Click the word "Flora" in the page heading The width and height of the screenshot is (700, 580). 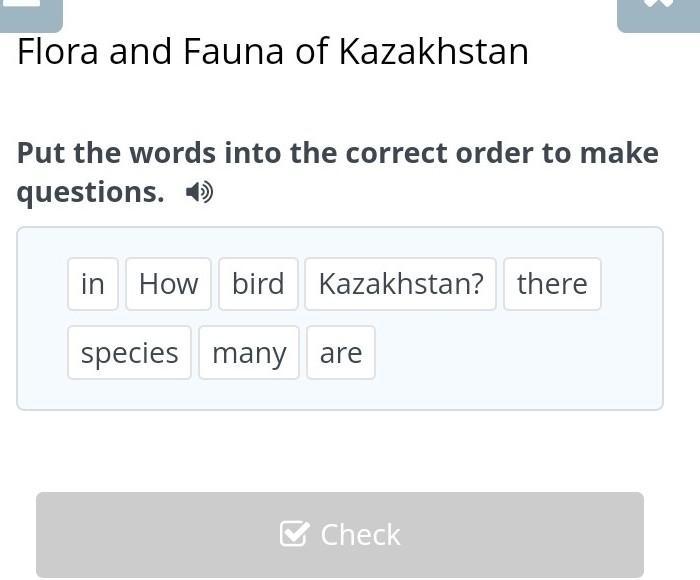(58, 52)
